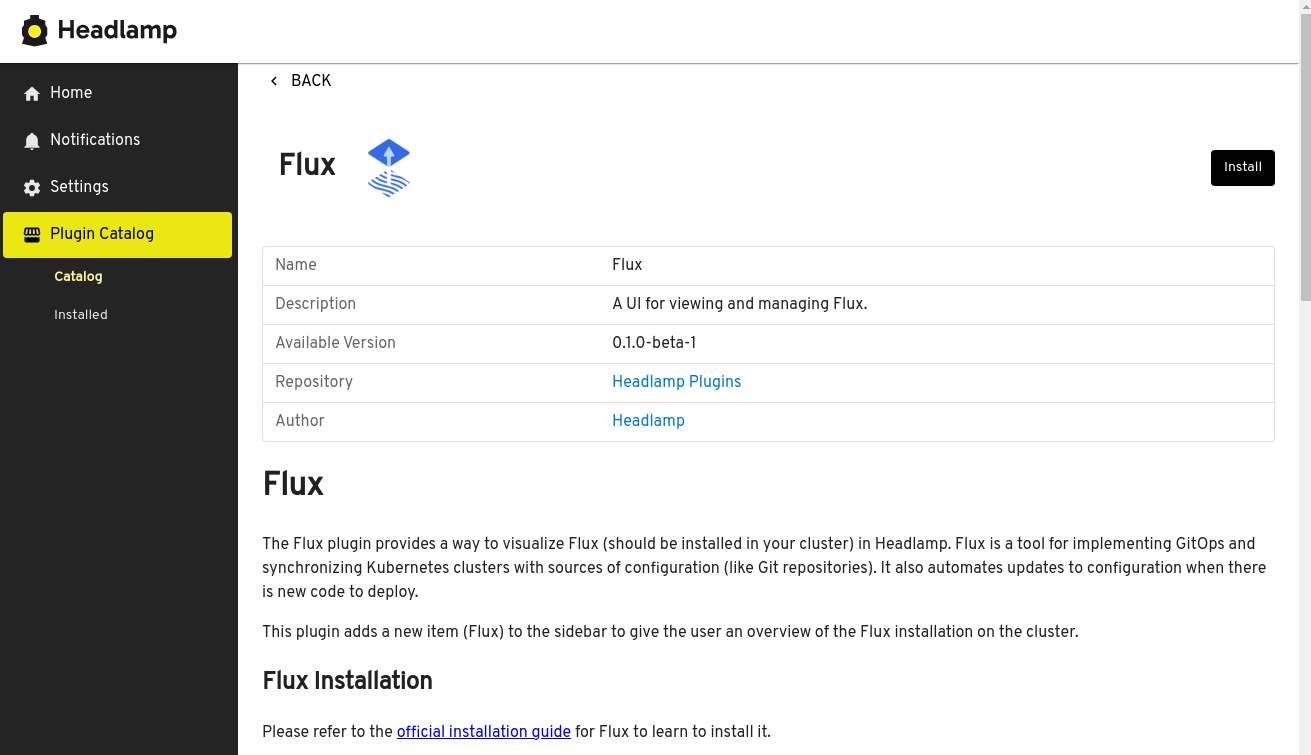Screen dimensions: 1311x755
Task: Click the Plugin Catalog icon in sidebar
Action: pos(30,234)
